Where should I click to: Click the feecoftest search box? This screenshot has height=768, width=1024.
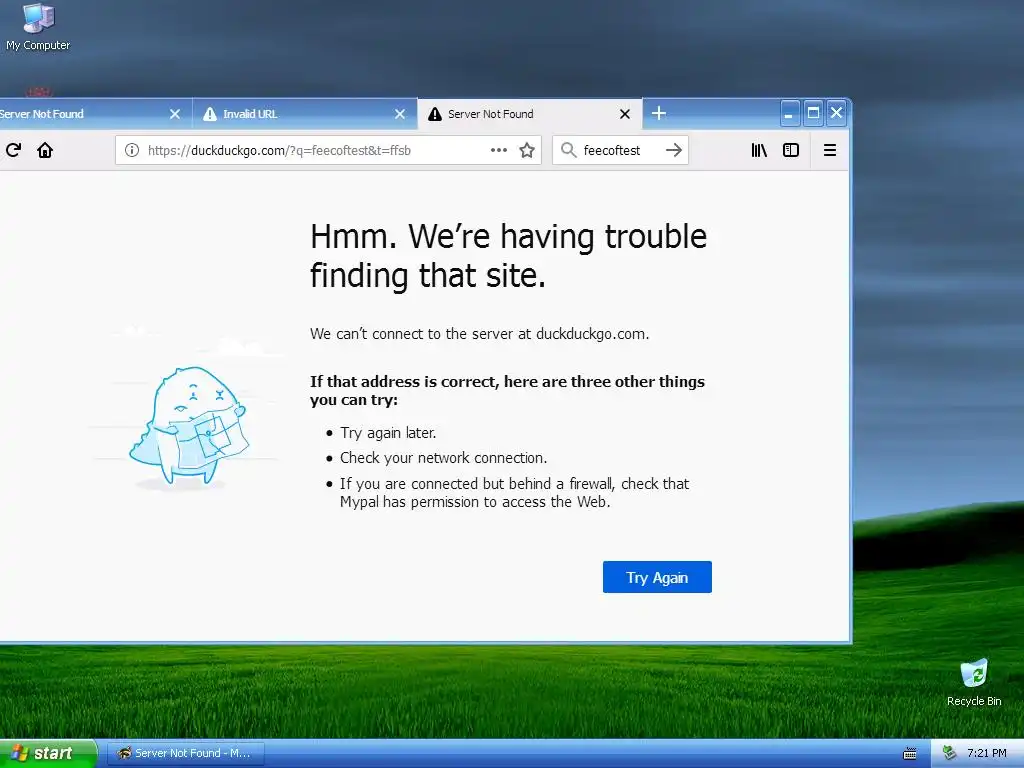coord(620,150)
